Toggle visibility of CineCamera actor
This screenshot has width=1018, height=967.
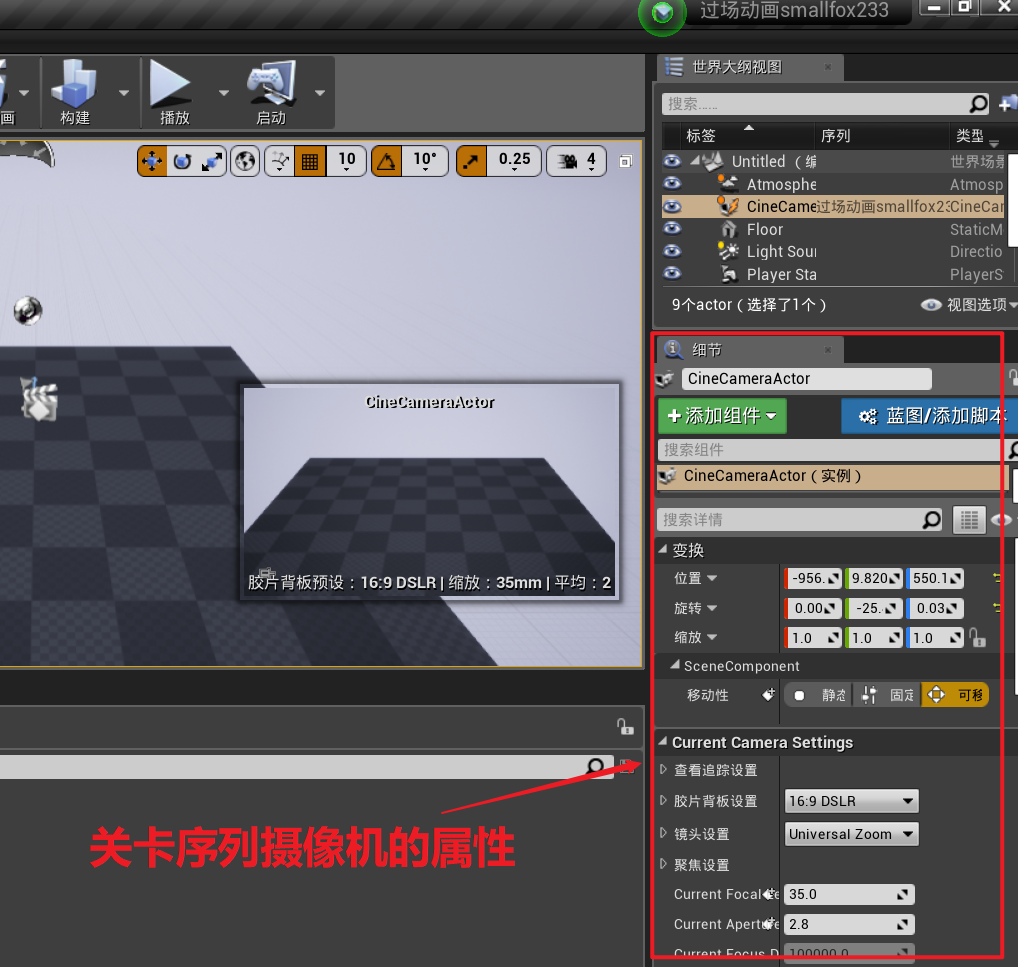[672, 207]
